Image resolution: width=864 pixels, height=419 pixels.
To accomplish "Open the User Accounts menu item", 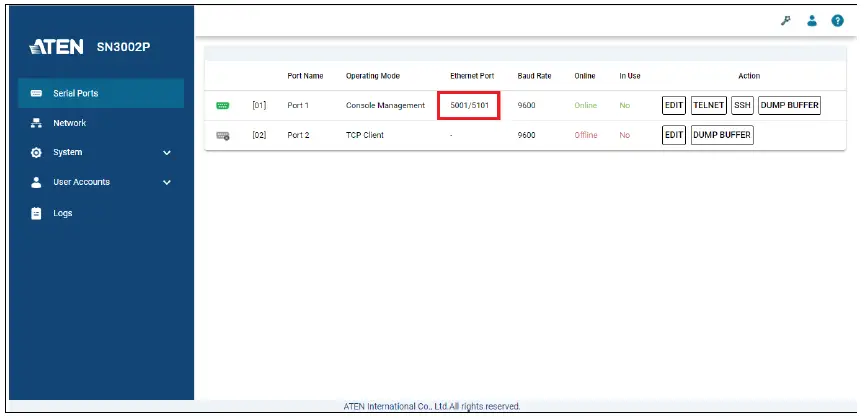I will tap(82, 182).
